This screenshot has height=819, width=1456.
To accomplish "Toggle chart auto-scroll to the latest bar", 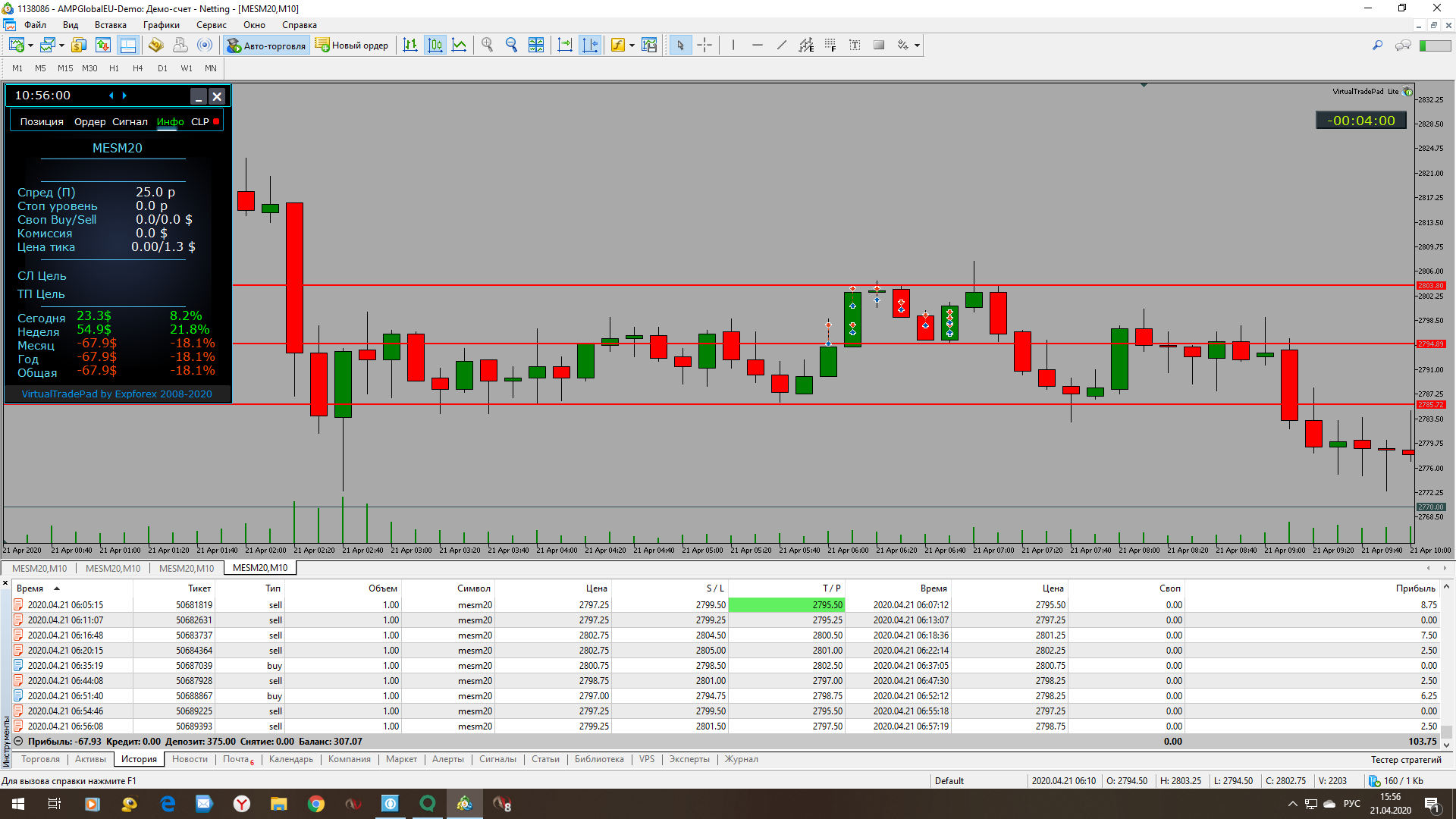I will pos(565,45).
